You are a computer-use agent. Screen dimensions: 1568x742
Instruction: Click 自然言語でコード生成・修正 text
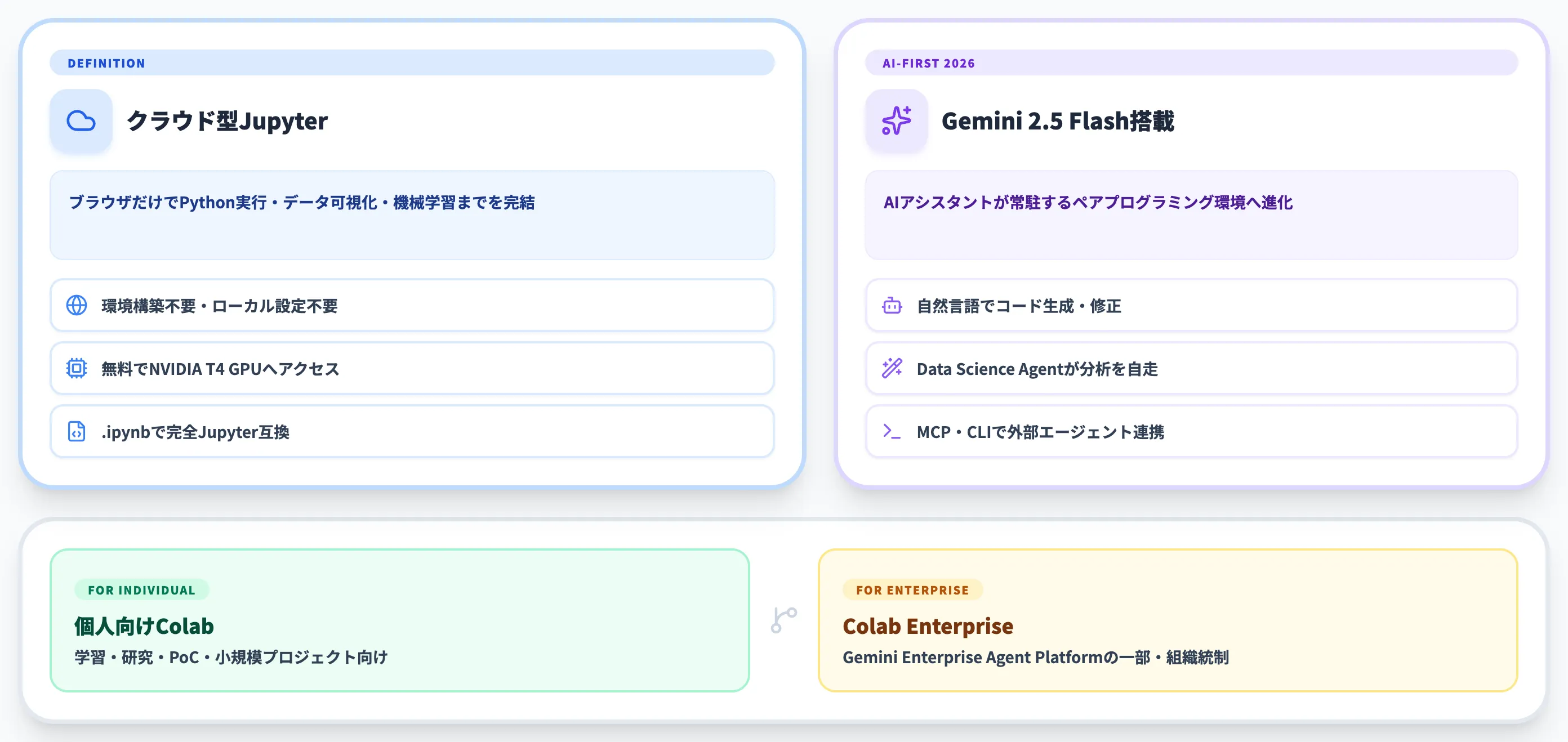[1019, 306]
